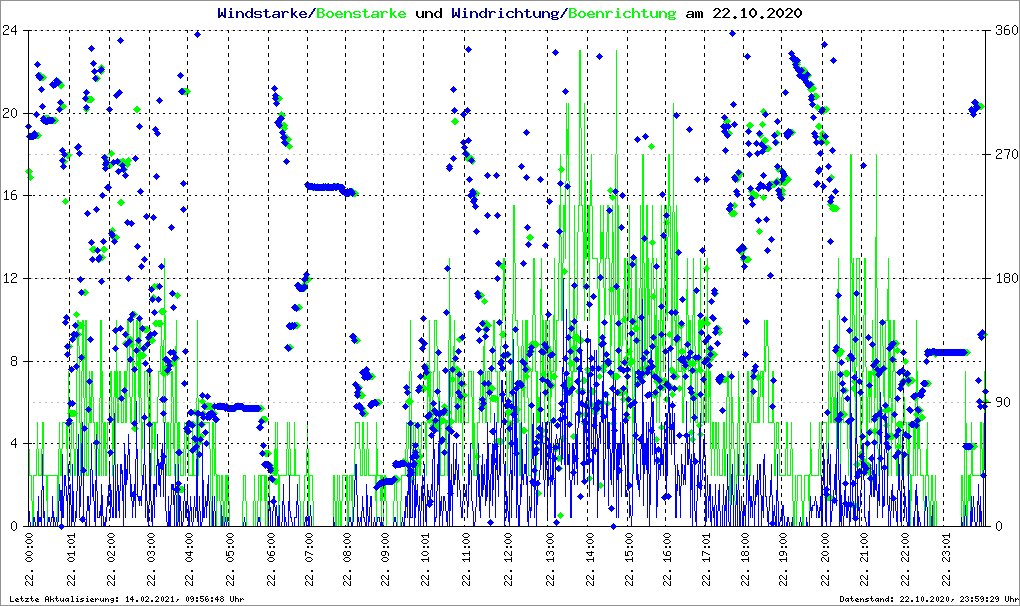
Task: Click right axis value 270
Action: (x=1006, y=154)
